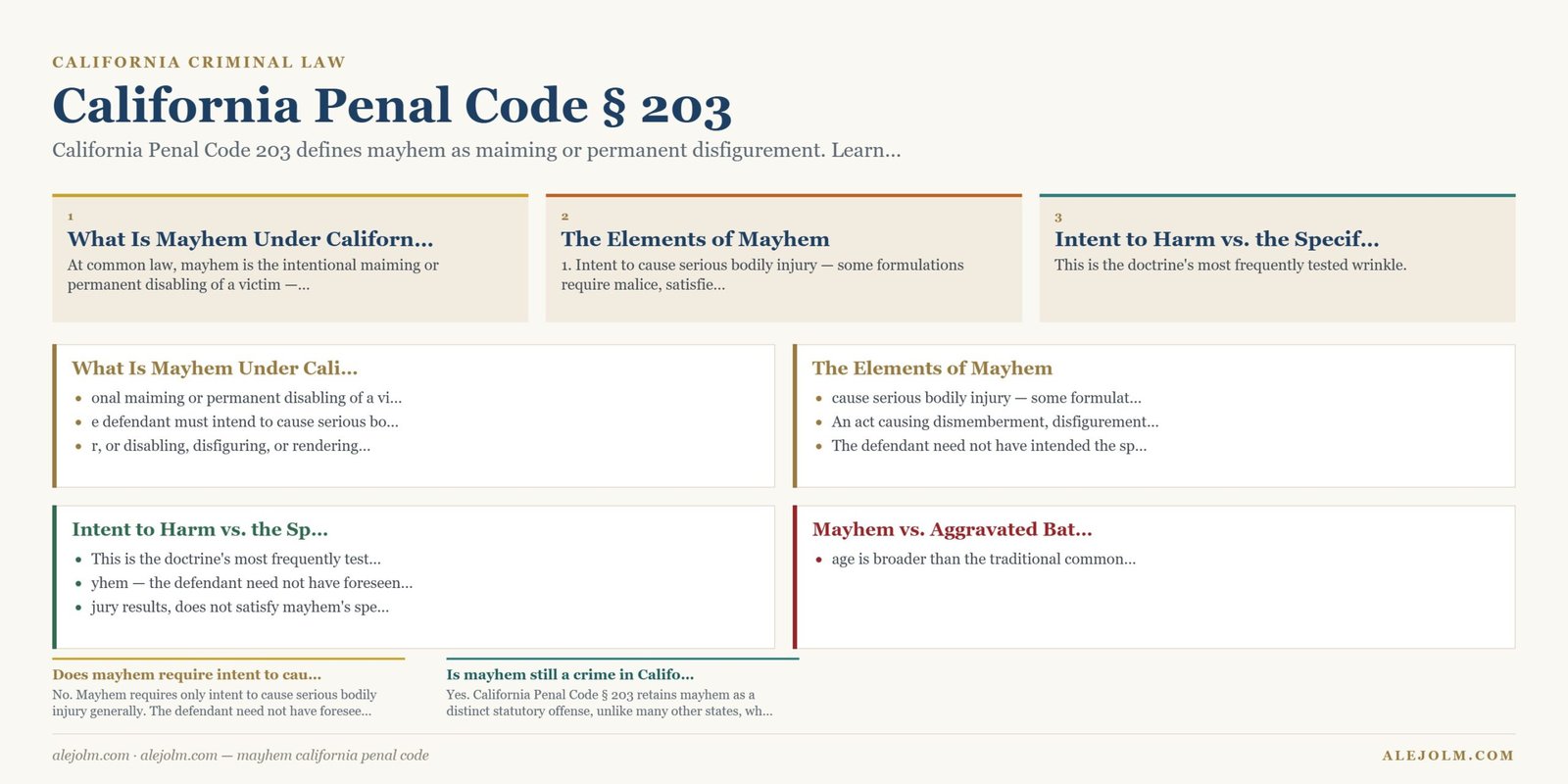Click bullet 'An act causing dismemberment, disfigurement...'

[995, 421]
